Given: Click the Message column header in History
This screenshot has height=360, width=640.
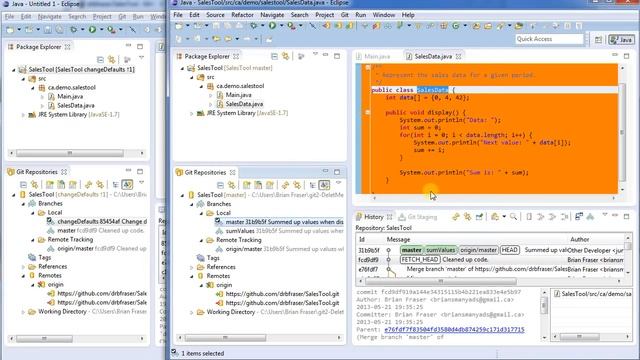Looking at the screenshot, I should click(398, 240).
